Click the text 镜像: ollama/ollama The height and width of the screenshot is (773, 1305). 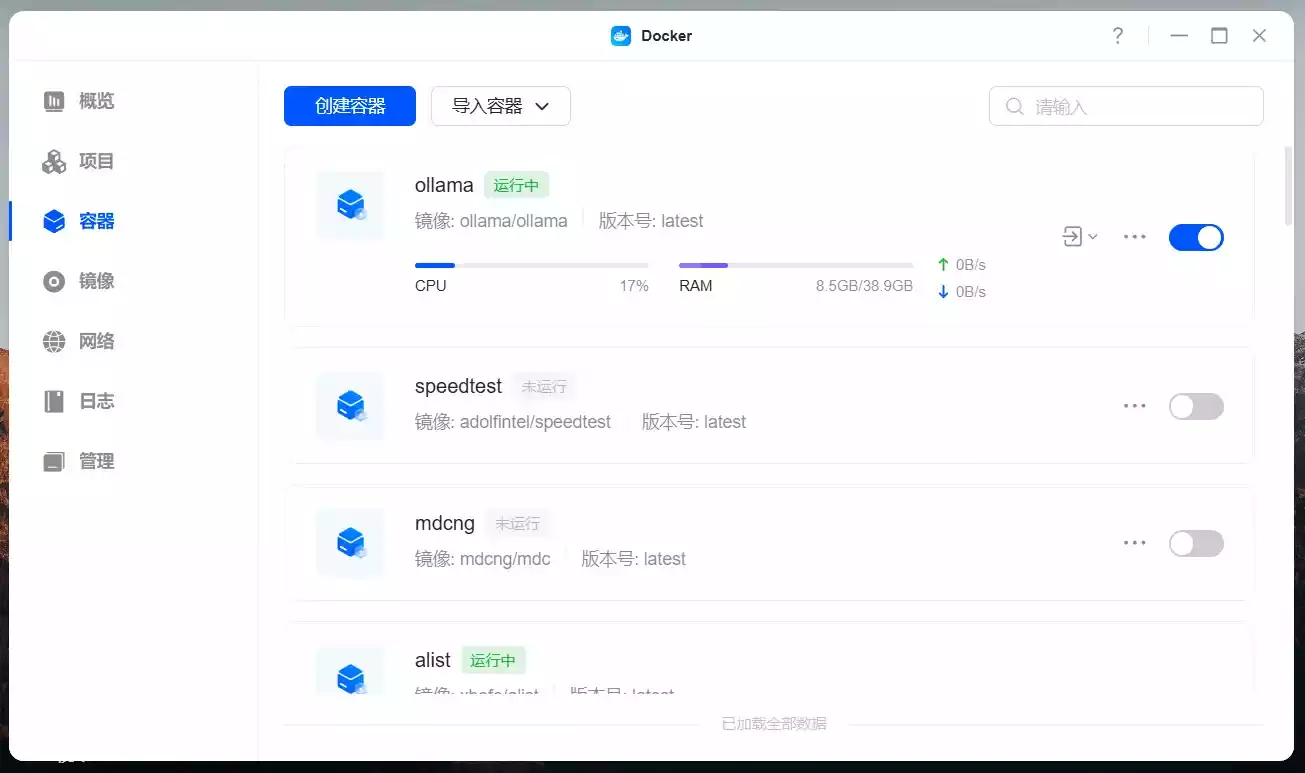[x=491, y=221]
